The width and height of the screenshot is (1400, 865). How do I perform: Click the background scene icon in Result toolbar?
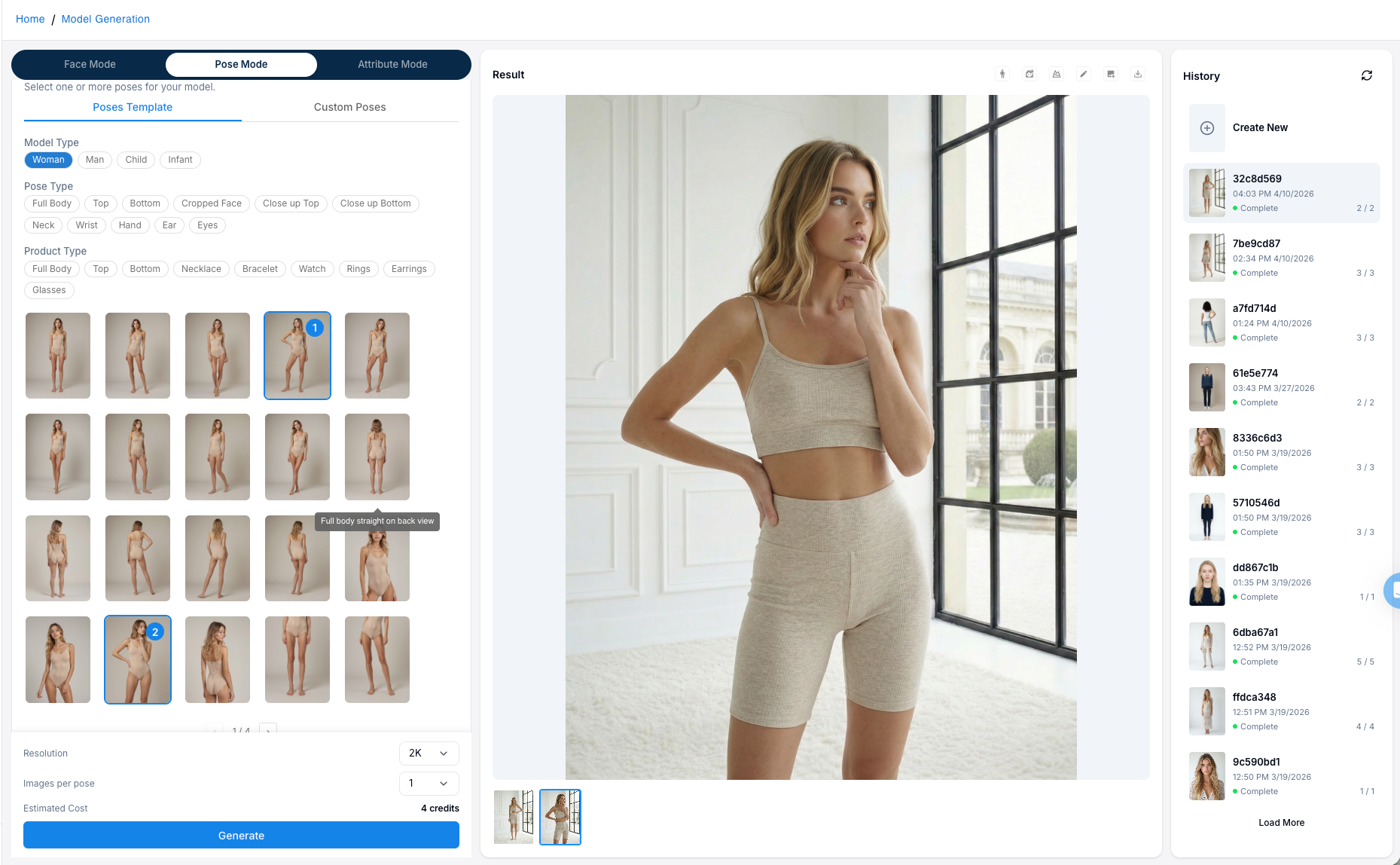pos(1057,74)
